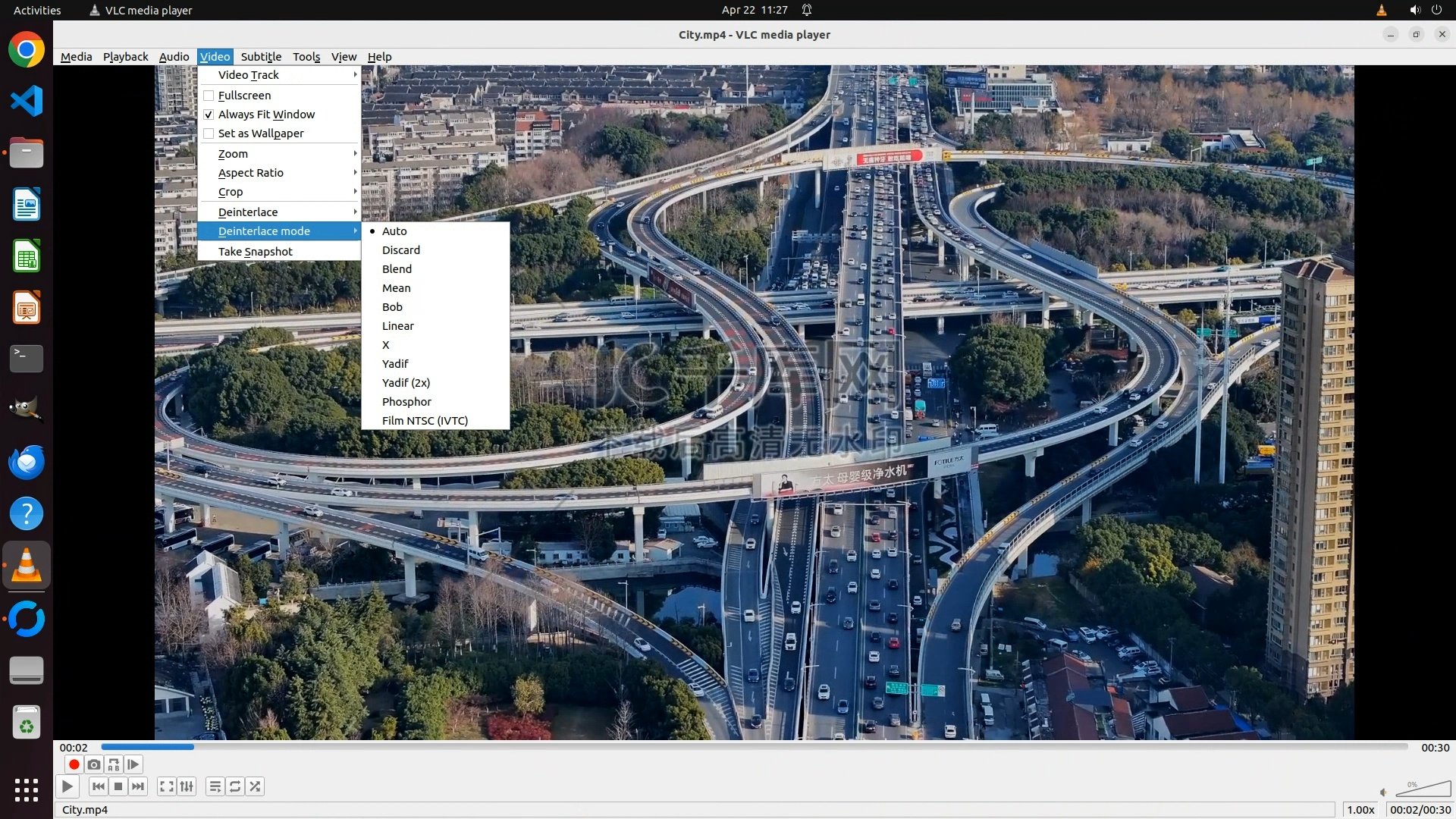Select Yadif (2x) deinterlace mode
Viewport: 1456px width, 819px height.
point(406,383)
